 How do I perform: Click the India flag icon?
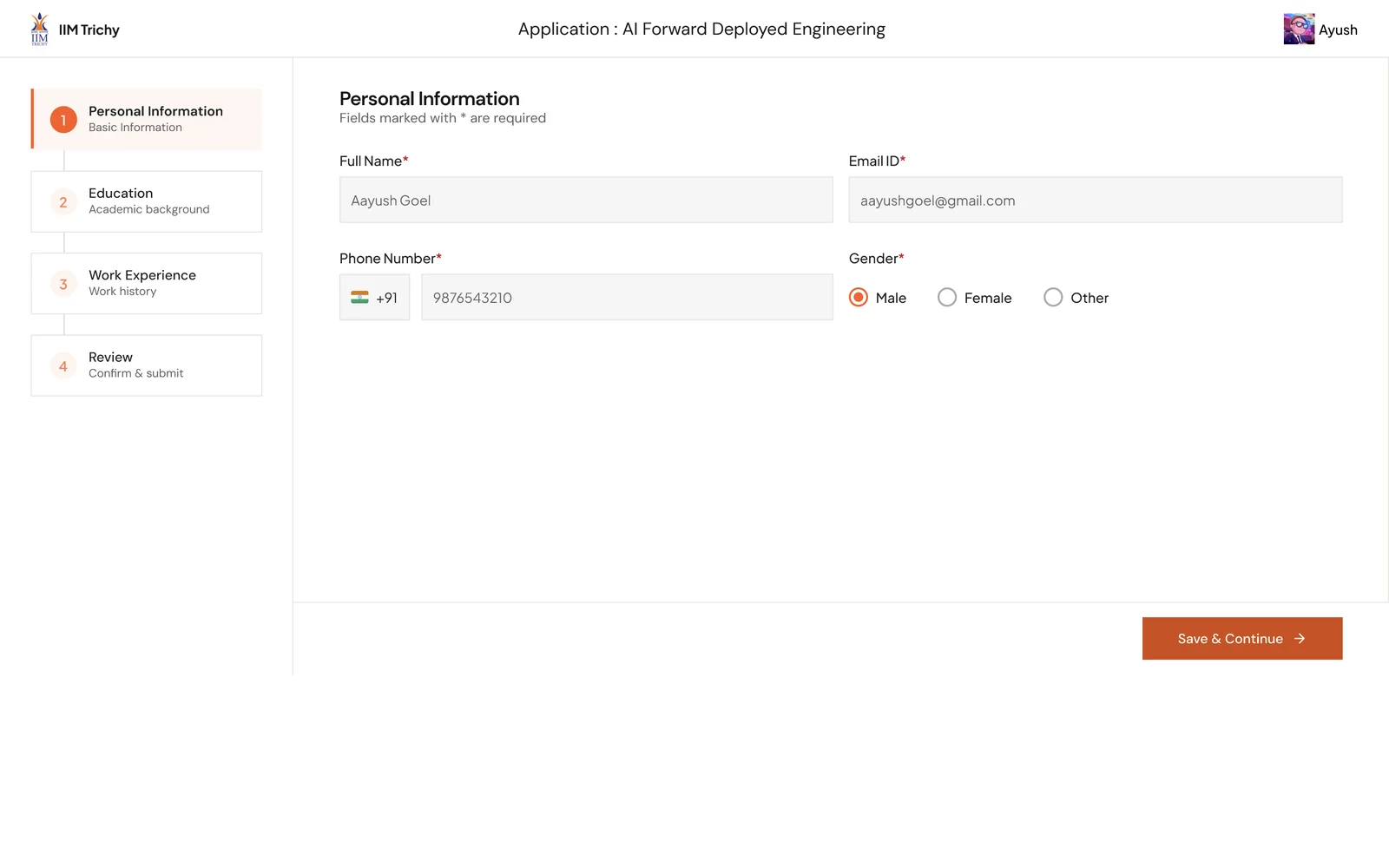pos(359,298)
